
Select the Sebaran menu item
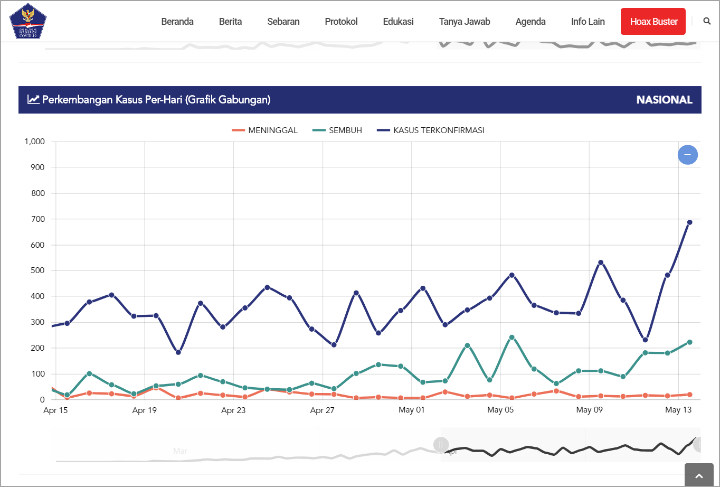[283, 22]
